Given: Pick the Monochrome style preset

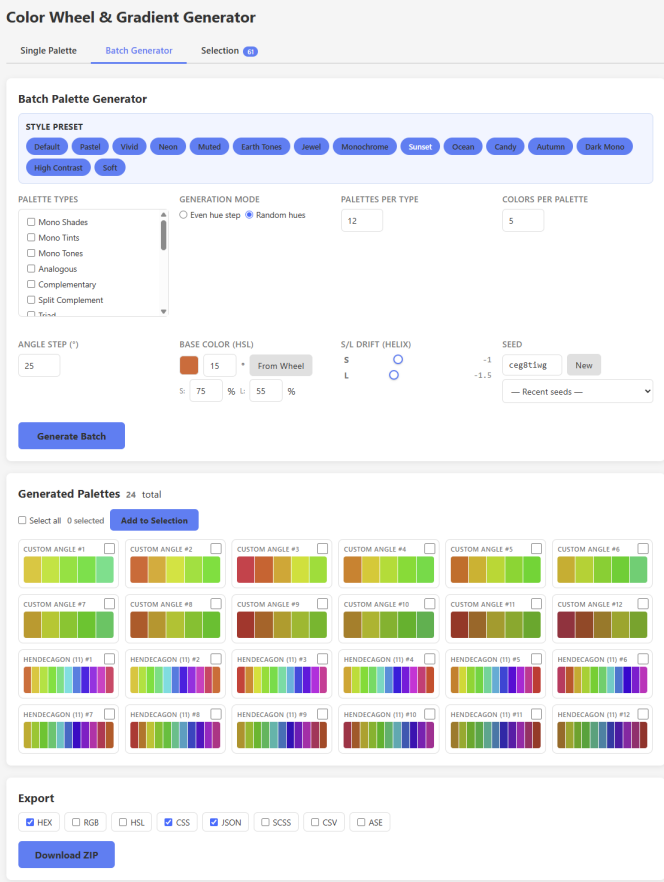Looking at the screenshot, I should [x=365, y=147].
